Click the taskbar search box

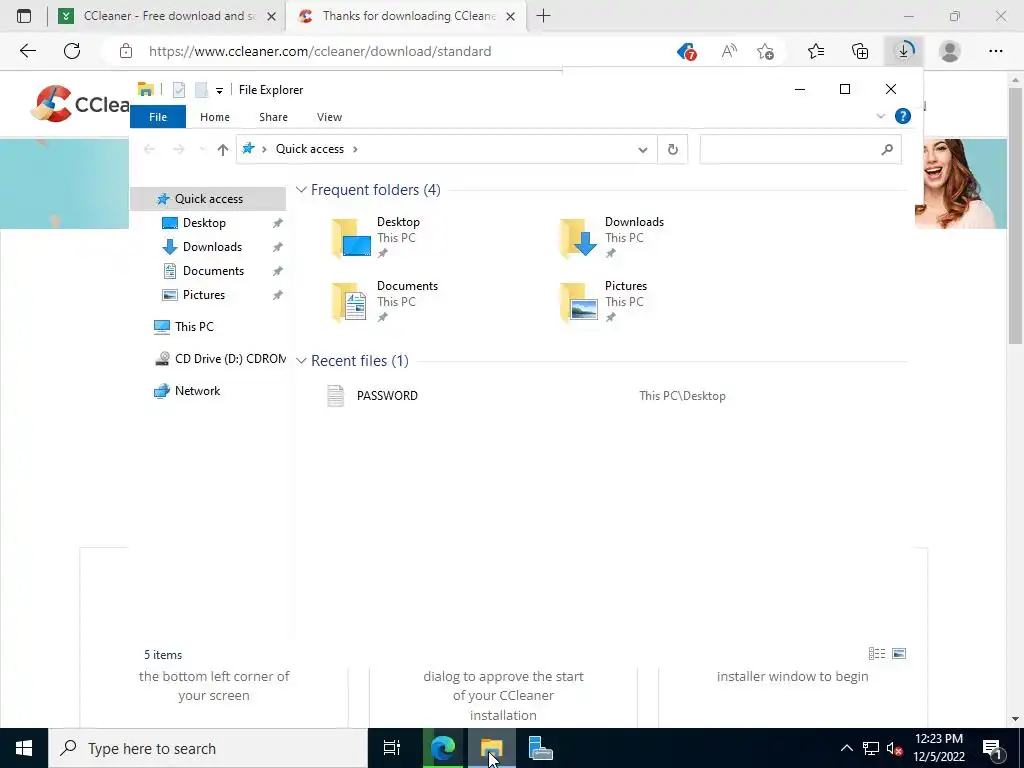point(208,748)
